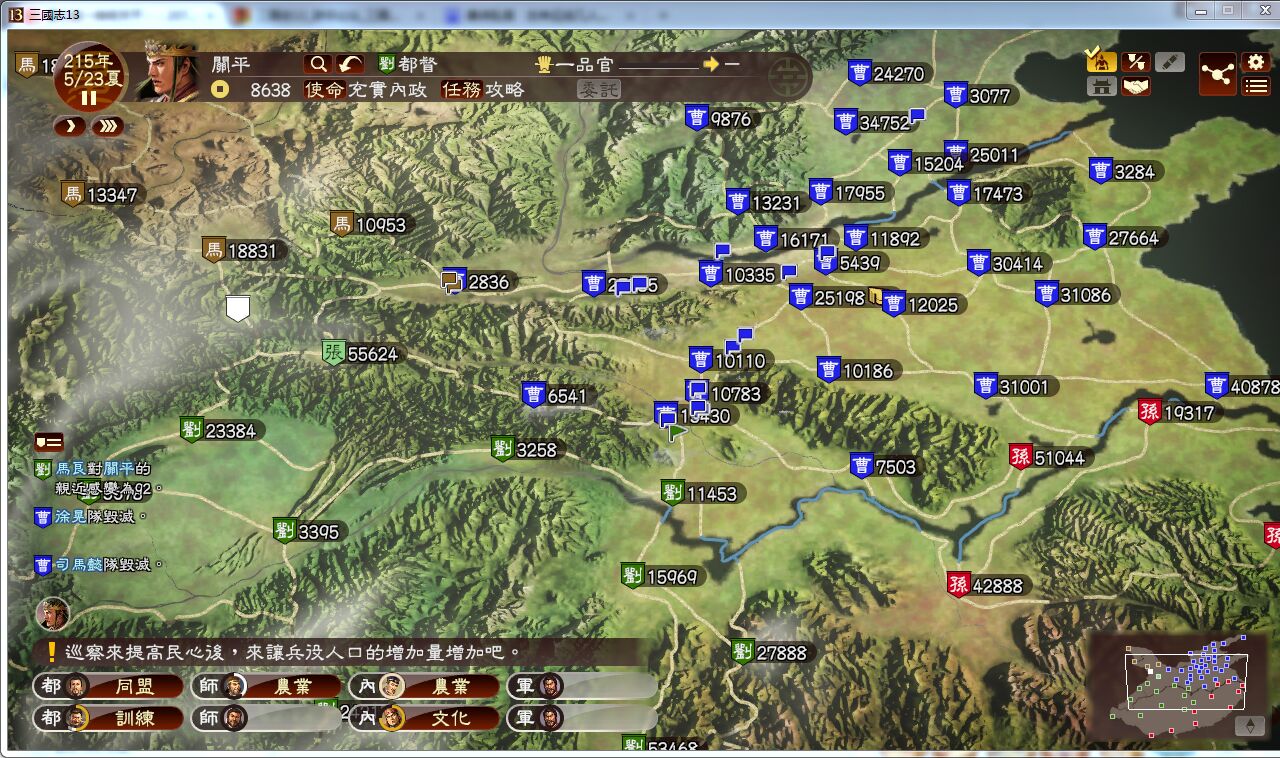1280x758 pixels.
Task: Toggle the handshake diplomacy display icon
Action: [x=1135, y=86]
